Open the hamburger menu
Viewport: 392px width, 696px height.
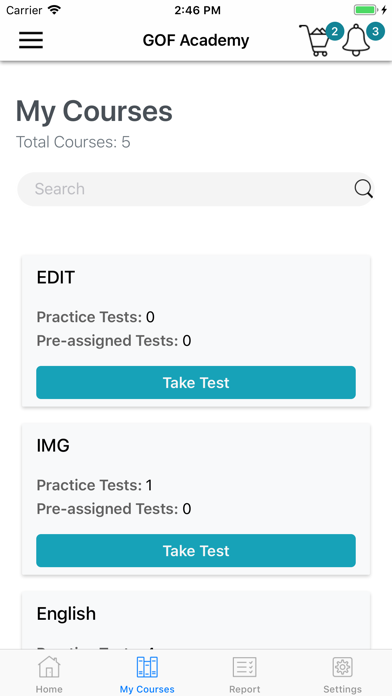31,40
